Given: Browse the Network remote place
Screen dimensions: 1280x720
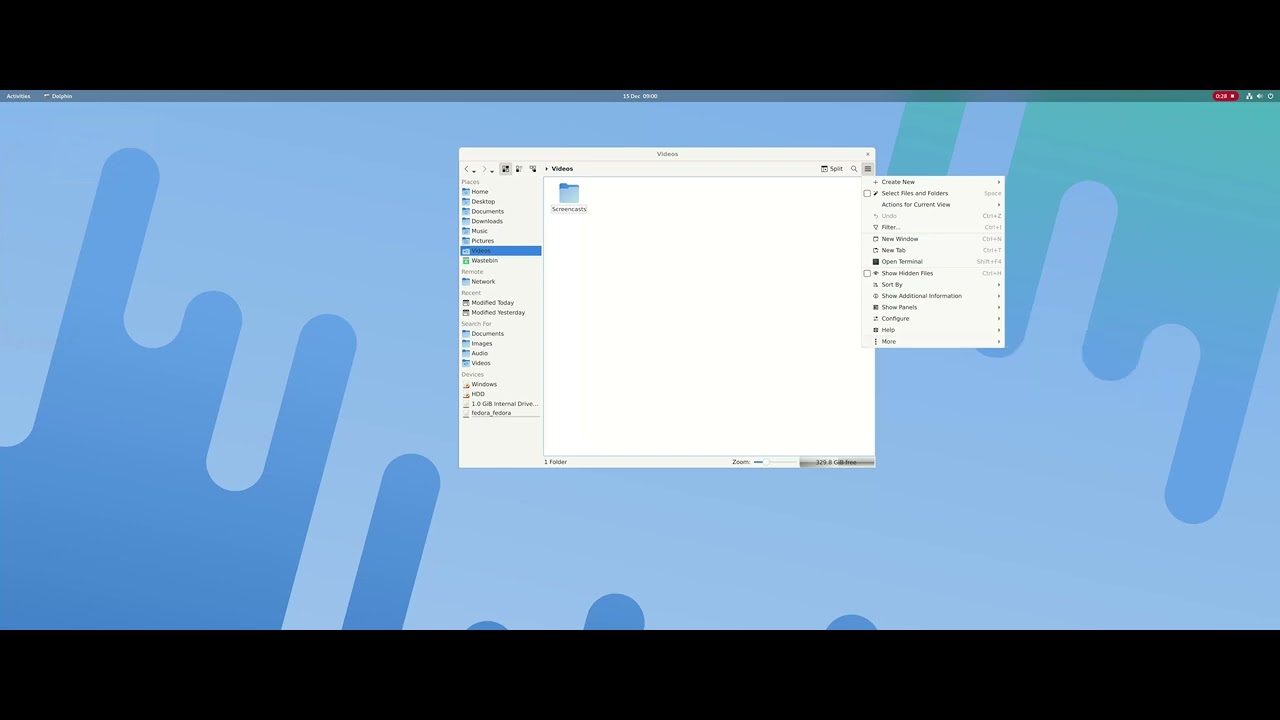Looking at the screenshot, I should (x=501, y=282).
